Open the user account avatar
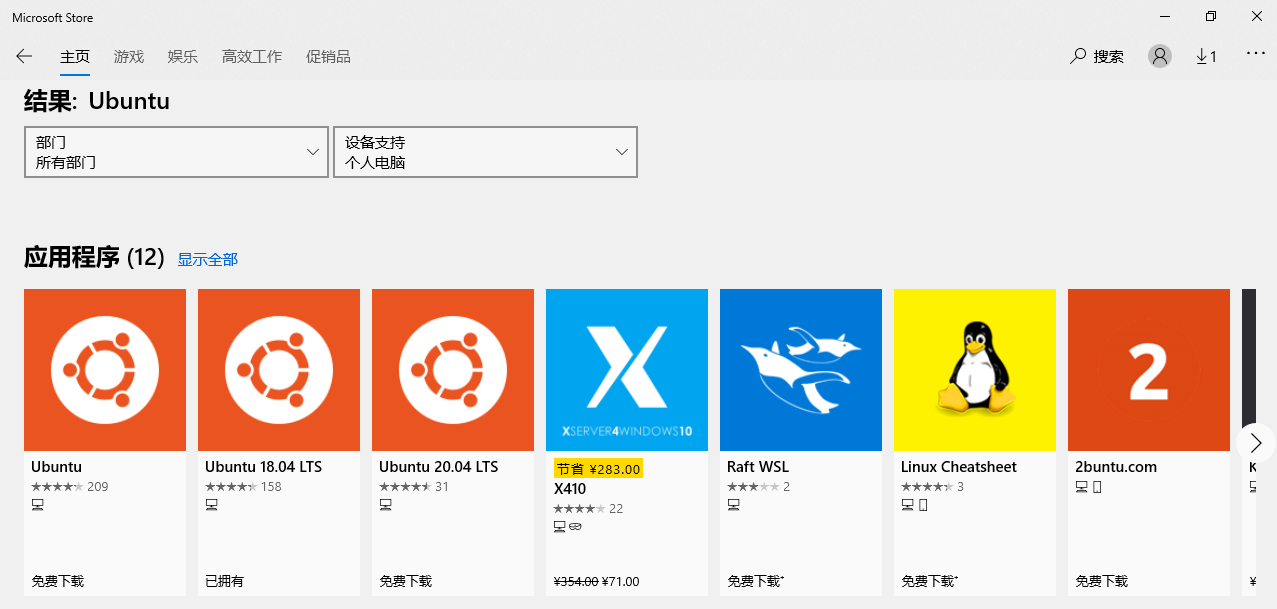Image resolution: width=1277 pixels, height=609 pixels. coord(1160,57)
